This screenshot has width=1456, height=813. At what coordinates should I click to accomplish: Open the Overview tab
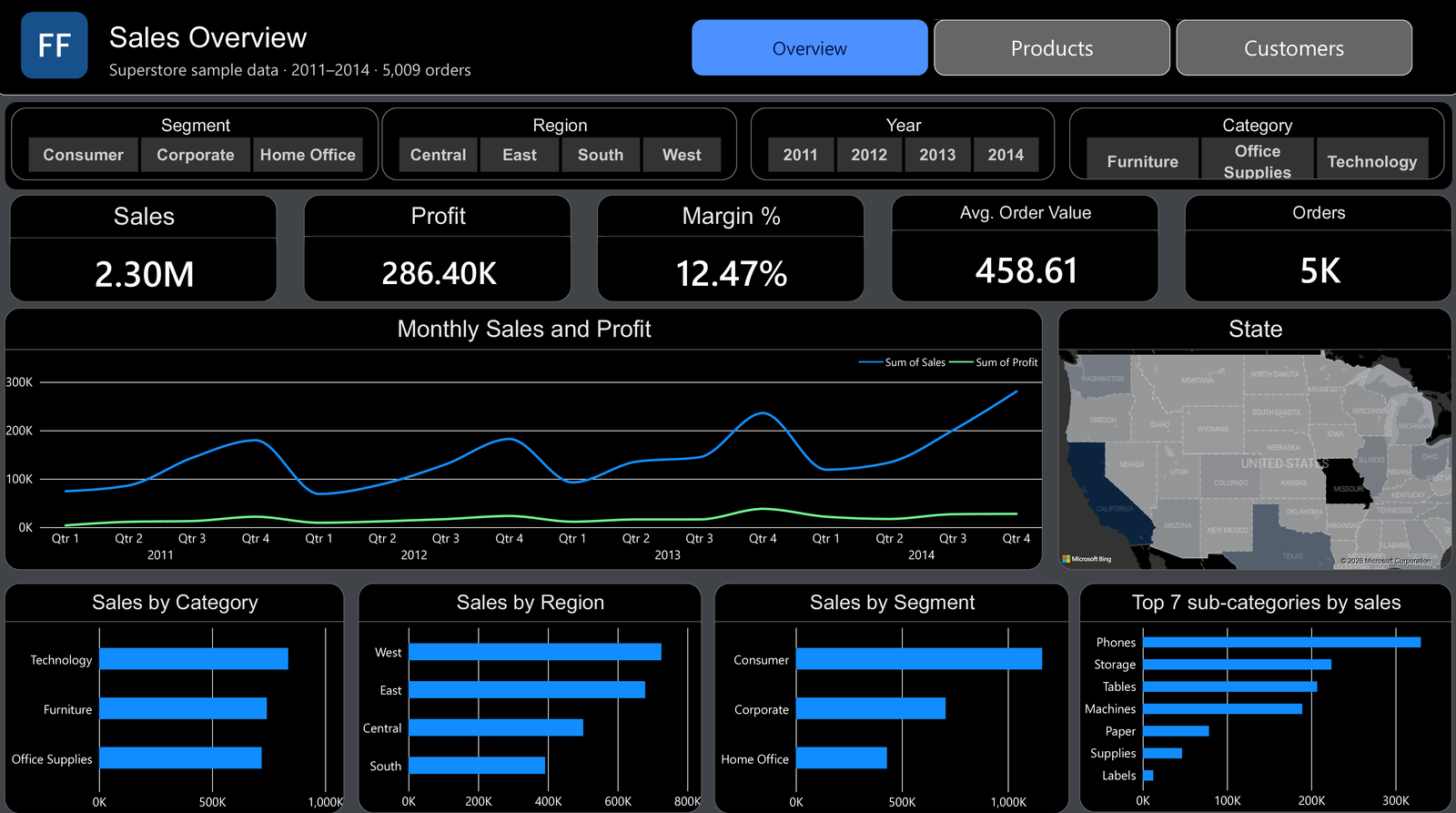click(x=809, y=48)
